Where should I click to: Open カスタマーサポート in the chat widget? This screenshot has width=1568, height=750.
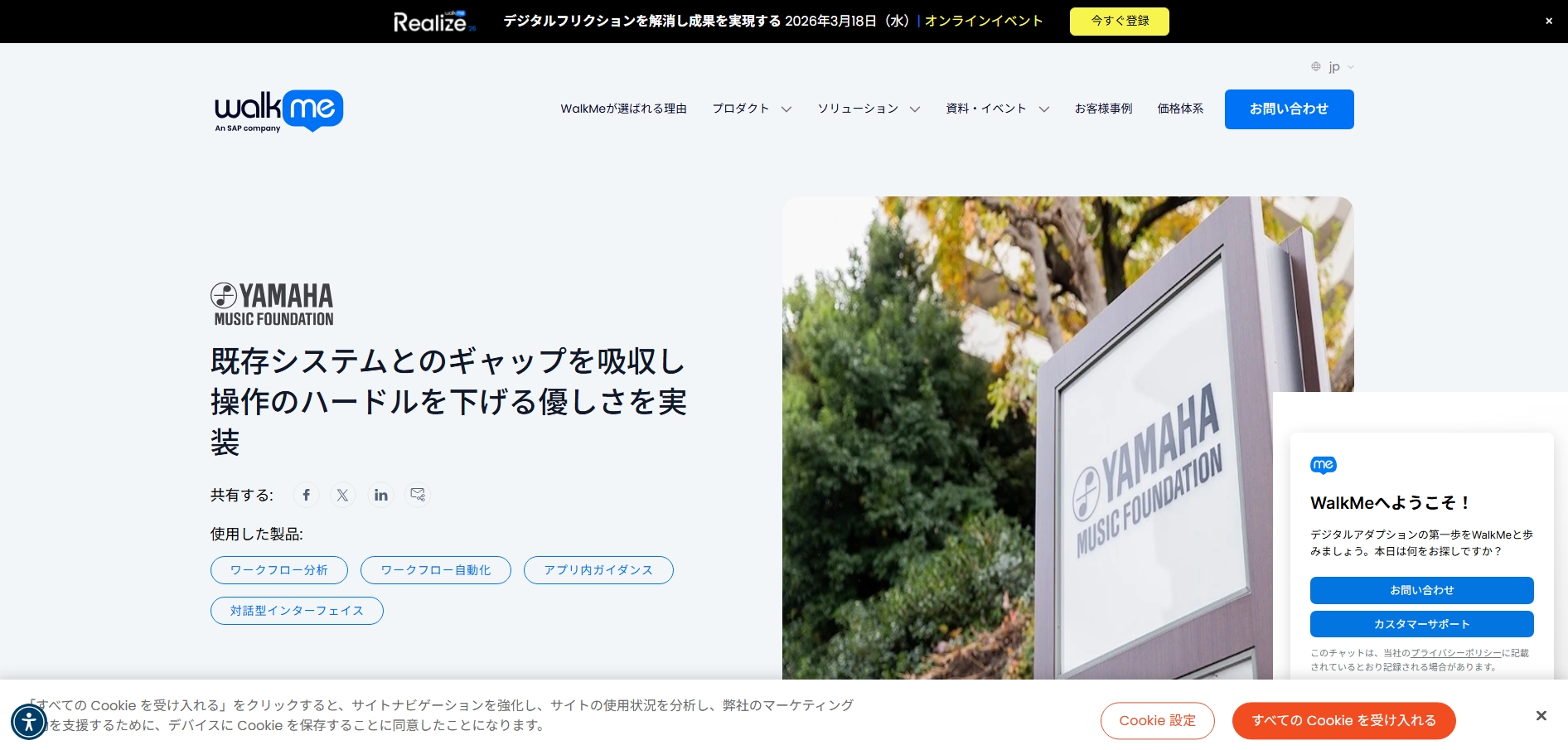(1421, 624)
